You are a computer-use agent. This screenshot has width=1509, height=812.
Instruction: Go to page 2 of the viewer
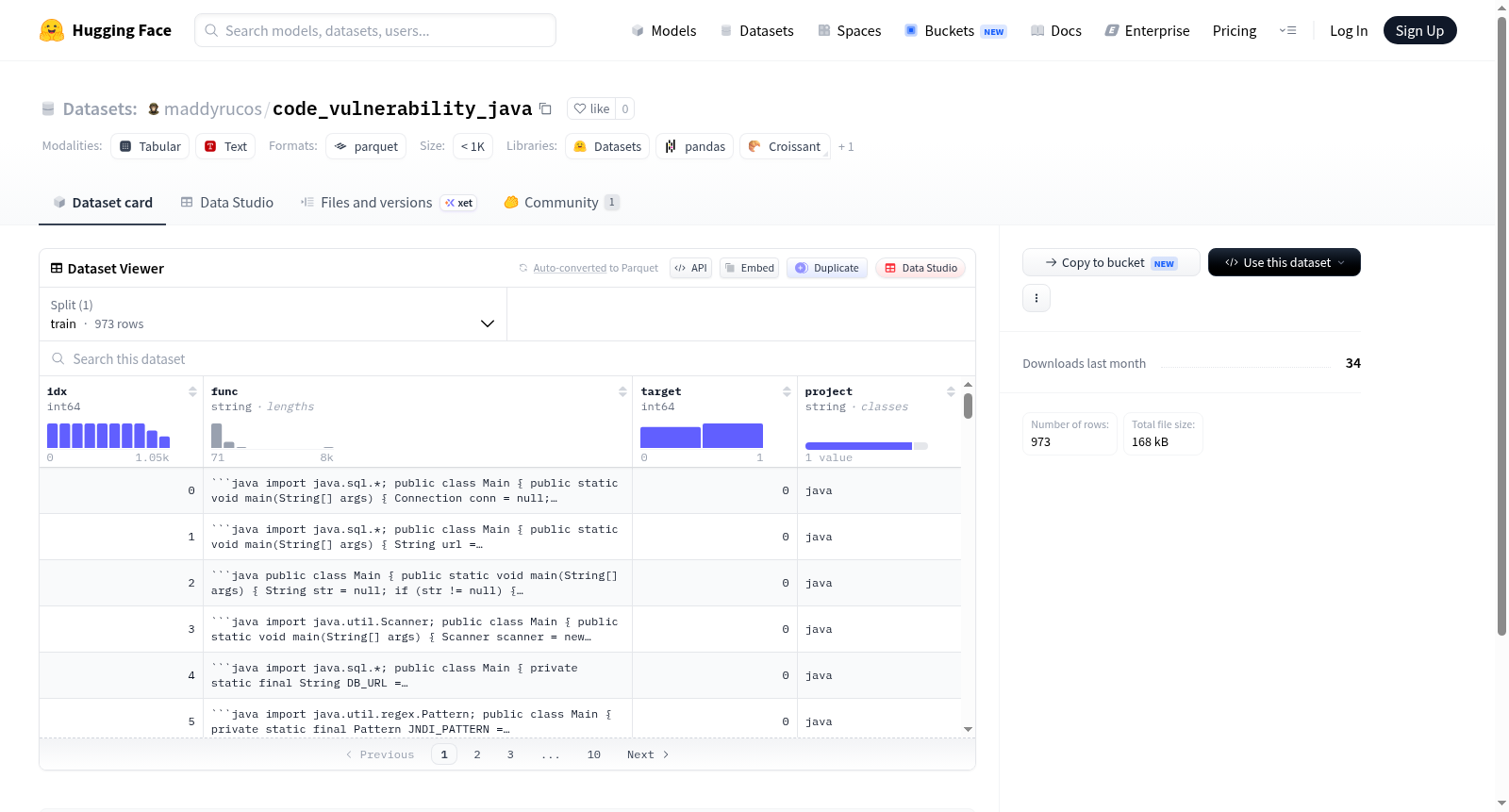tap(477, 754)
